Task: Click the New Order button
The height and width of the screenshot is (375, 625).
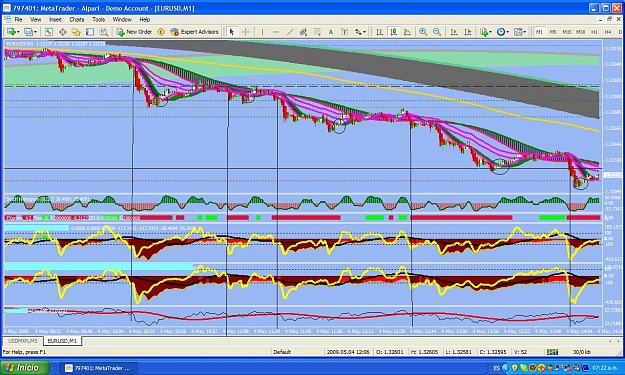Action: click(x=134, y=32)
